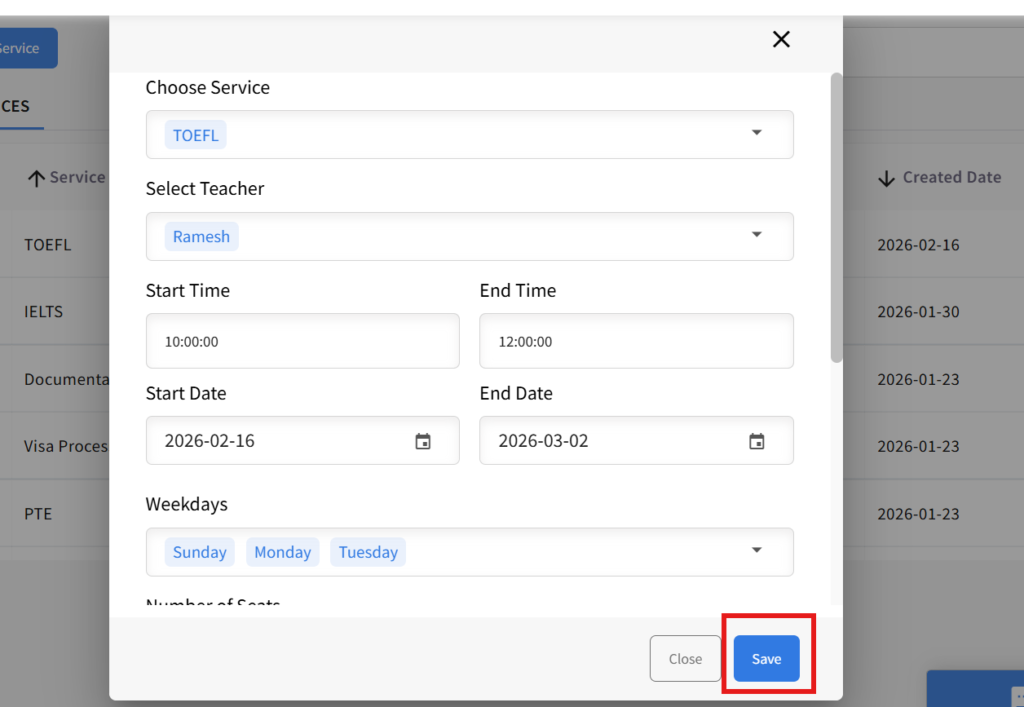Expand the Select Teacher dropdown

[756, 235]
